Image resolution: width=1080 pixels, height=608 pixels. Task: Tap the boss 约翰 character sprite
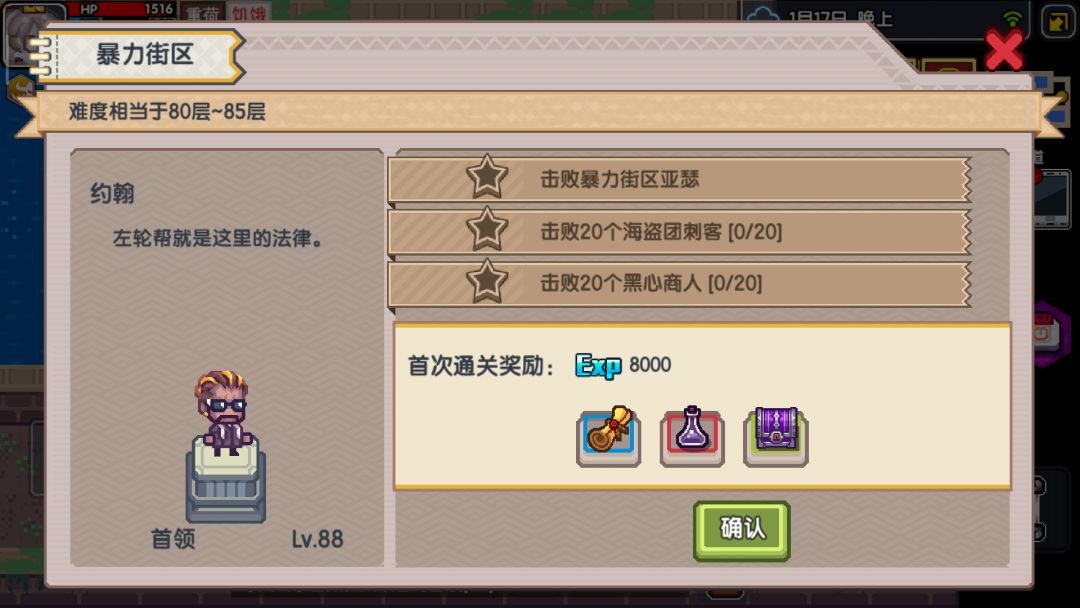(x=222, y=413)
